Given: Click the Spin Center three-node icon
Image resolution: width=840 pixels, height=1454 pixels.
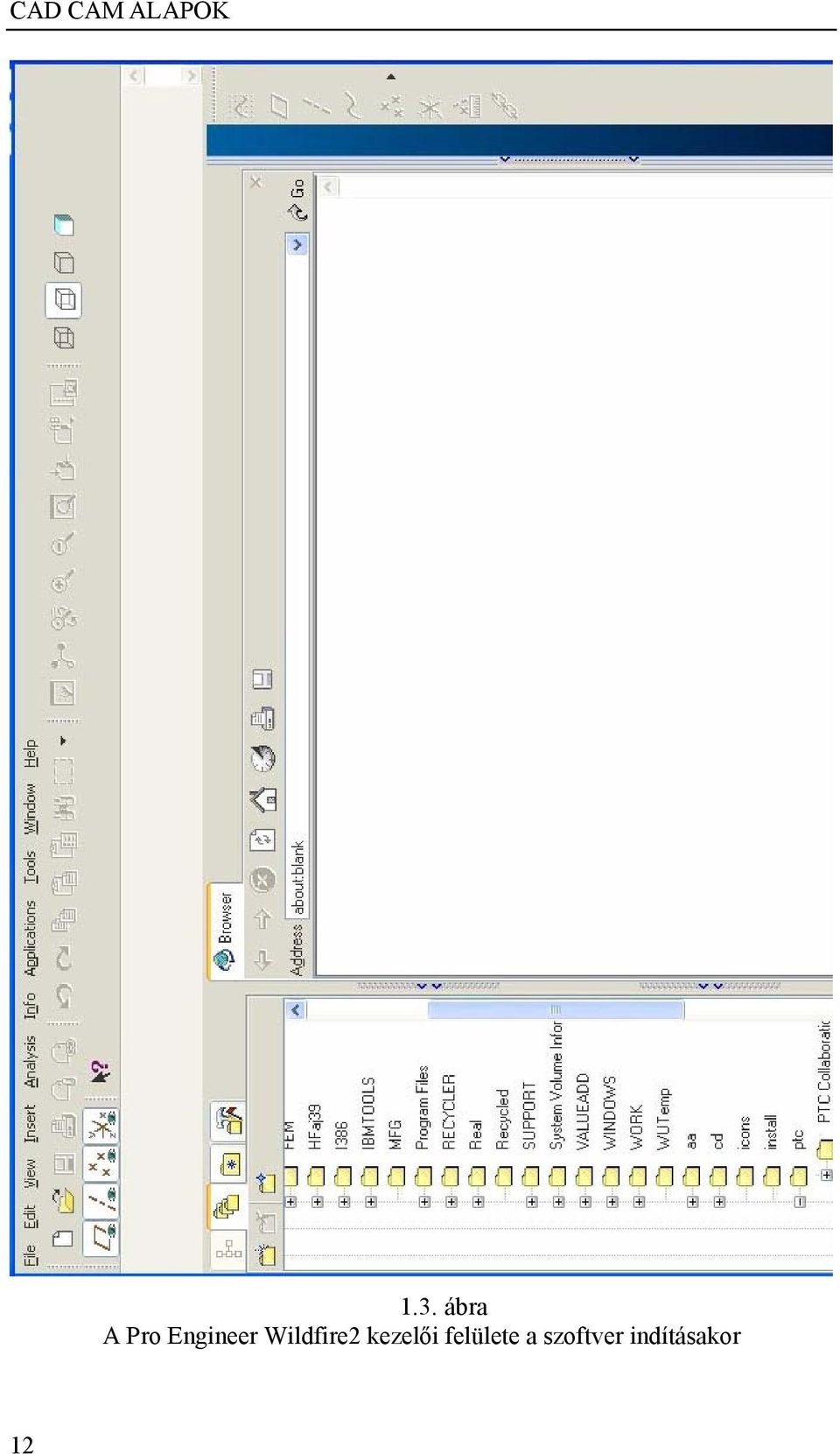Looking at the screenshot, I should [x=63, y=656].
